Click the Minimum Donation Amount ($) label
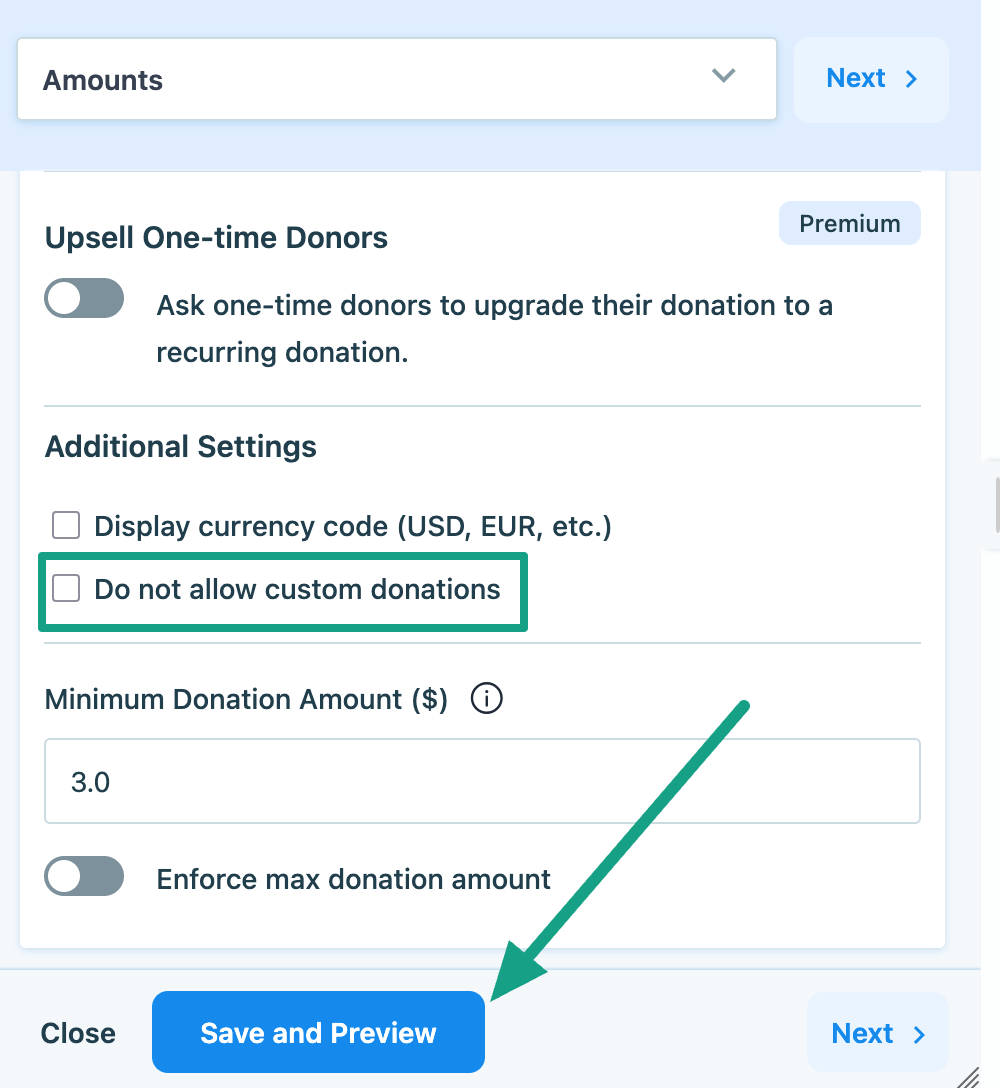The height and width of the screenshot is (1088, 1000). pyautogui.click(x=246, y=699)
